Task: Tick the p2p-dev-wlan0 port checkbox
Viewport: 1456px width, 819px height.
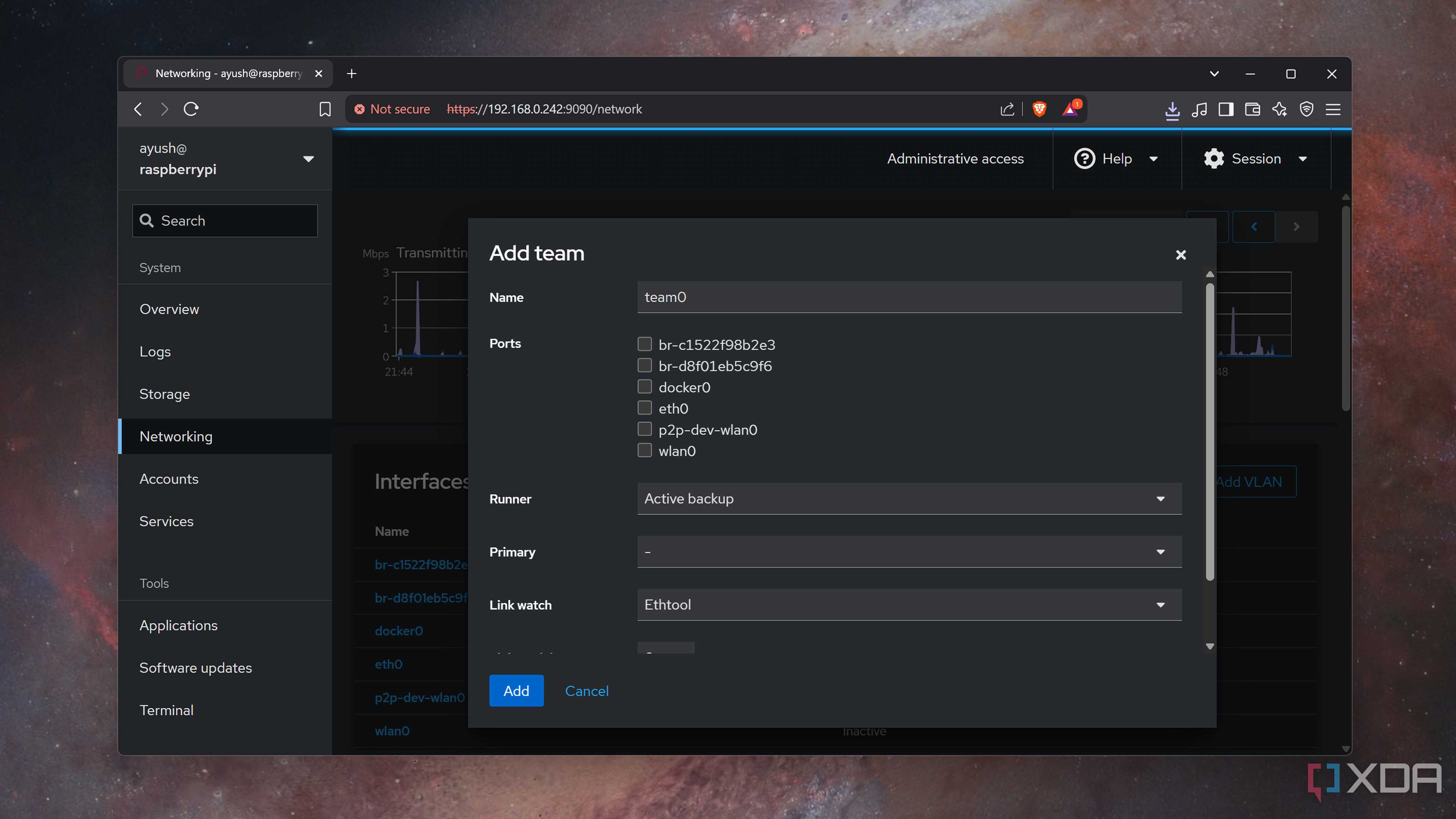Action: click(x=644, y=429)
